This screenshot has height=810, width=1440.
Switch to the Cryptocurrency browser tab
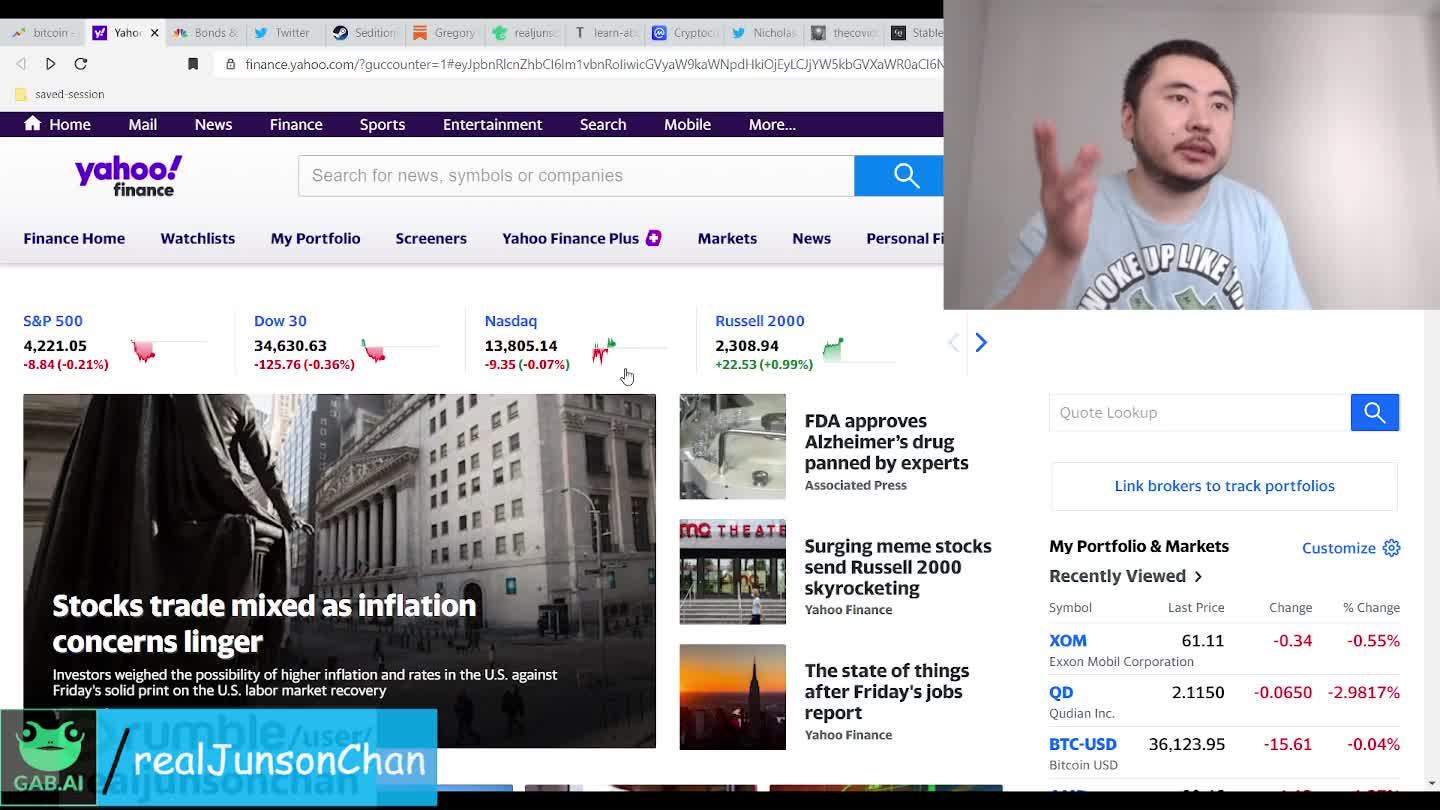pyautogui.click(x=686, y=33)
